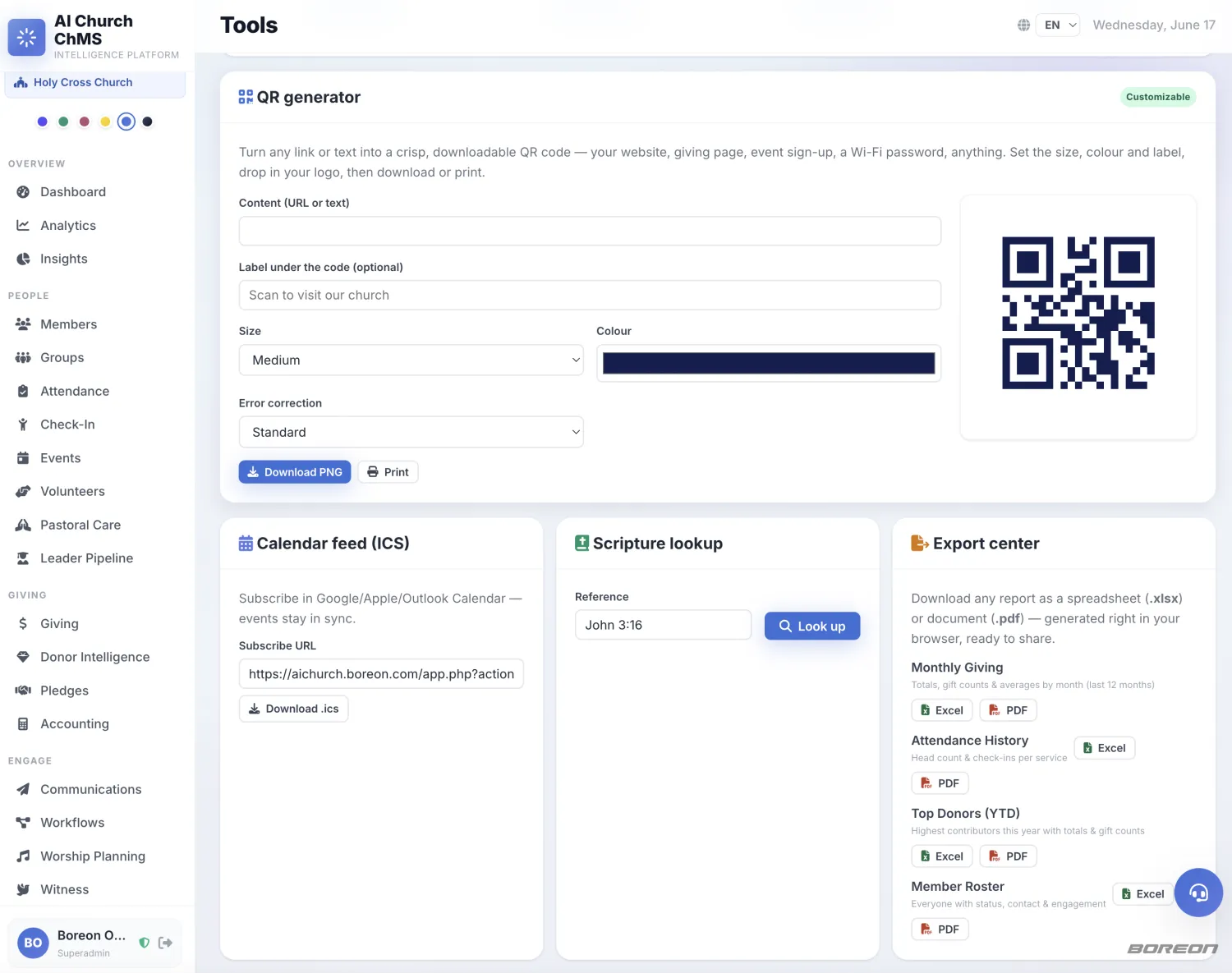Go to the Worship Planning menu item
Image resolution: width=1232 pixels, height=973 pixels.
(93, 856)
